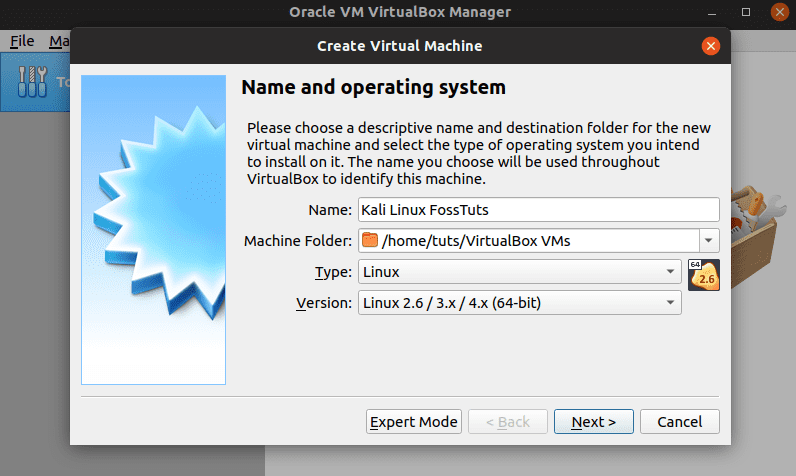
Task: Click the Name field containing Kali Linux FossTuts
Action: coord(539,210)
